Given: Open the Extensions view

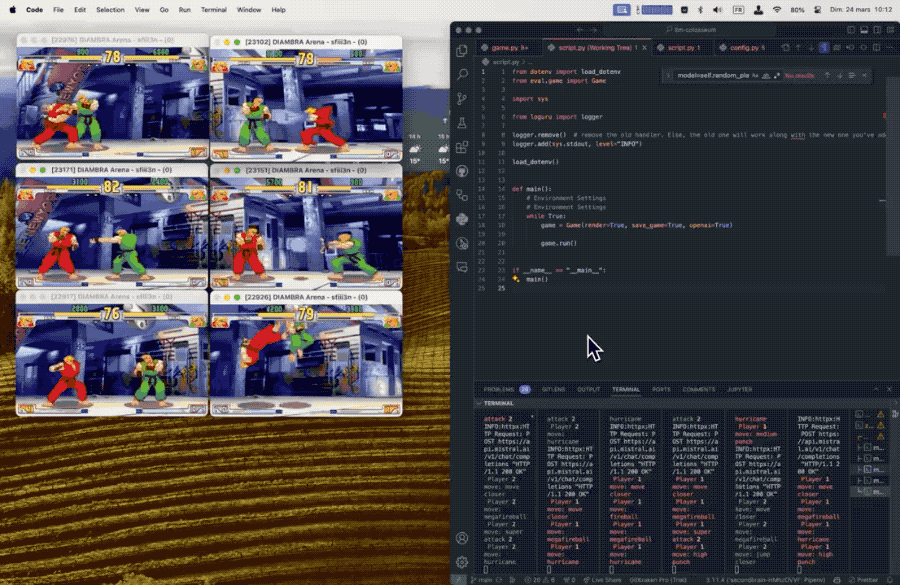Looking at the screenshot, I should pos(462,147).
